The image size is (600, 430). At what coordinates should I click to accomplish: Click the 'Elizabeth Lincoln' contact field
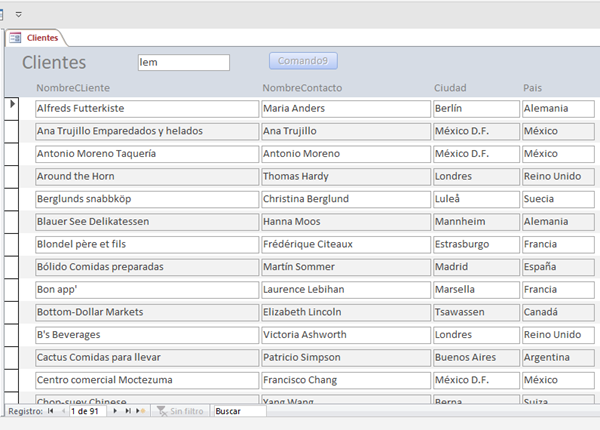(346, 312)
